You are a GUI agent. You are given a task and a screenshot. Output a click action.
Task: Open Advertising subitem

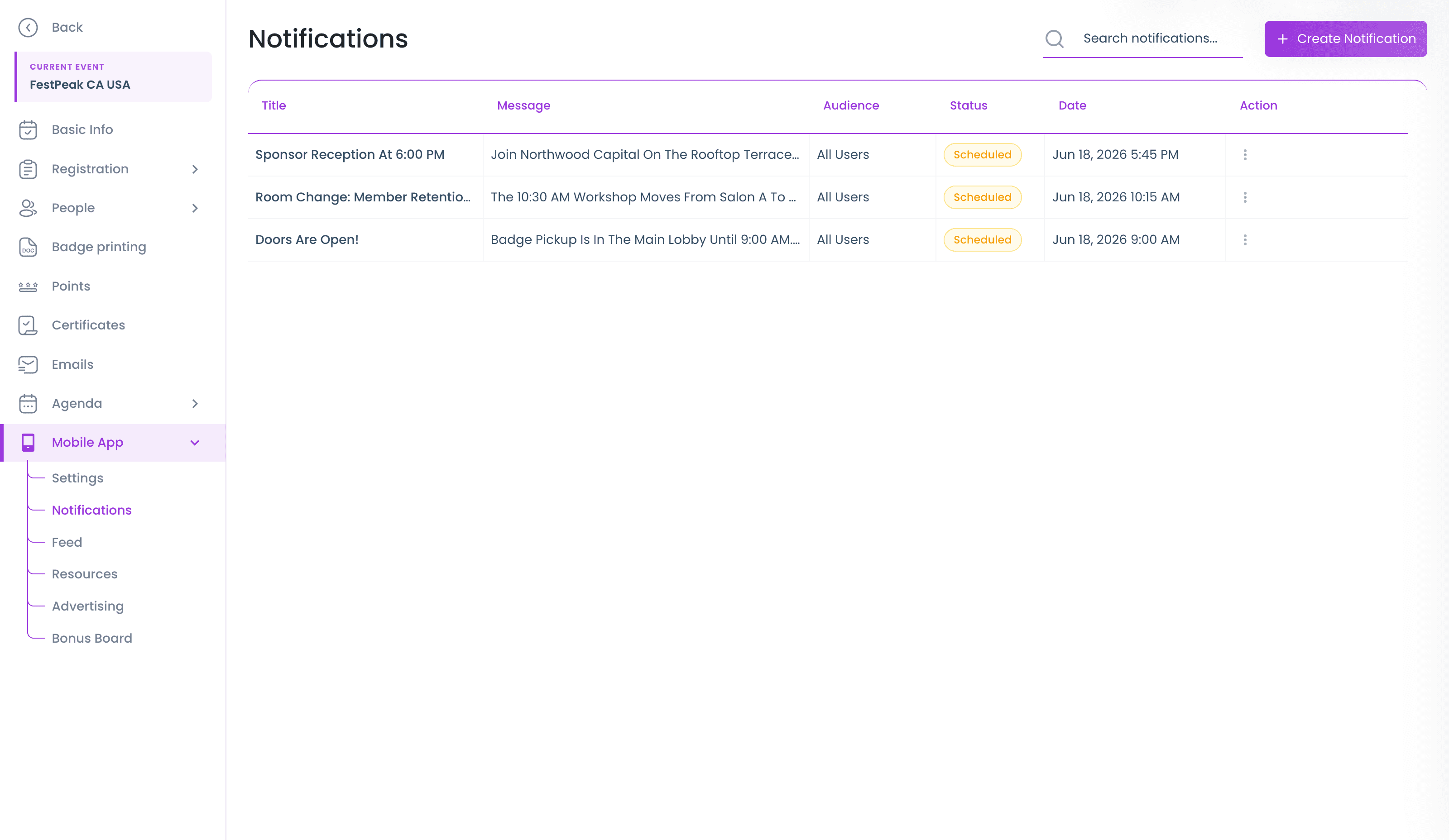(87, 606)
